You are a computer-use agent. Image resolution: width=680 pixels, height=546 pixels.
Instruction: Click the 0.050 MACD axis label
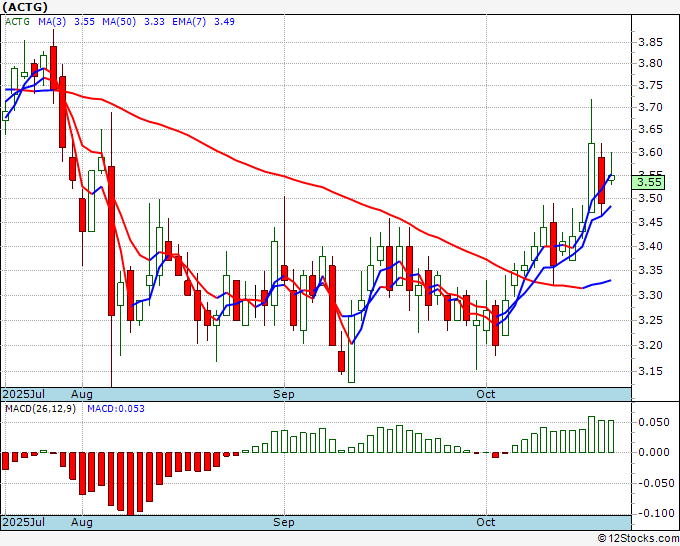tap(654, 422)
